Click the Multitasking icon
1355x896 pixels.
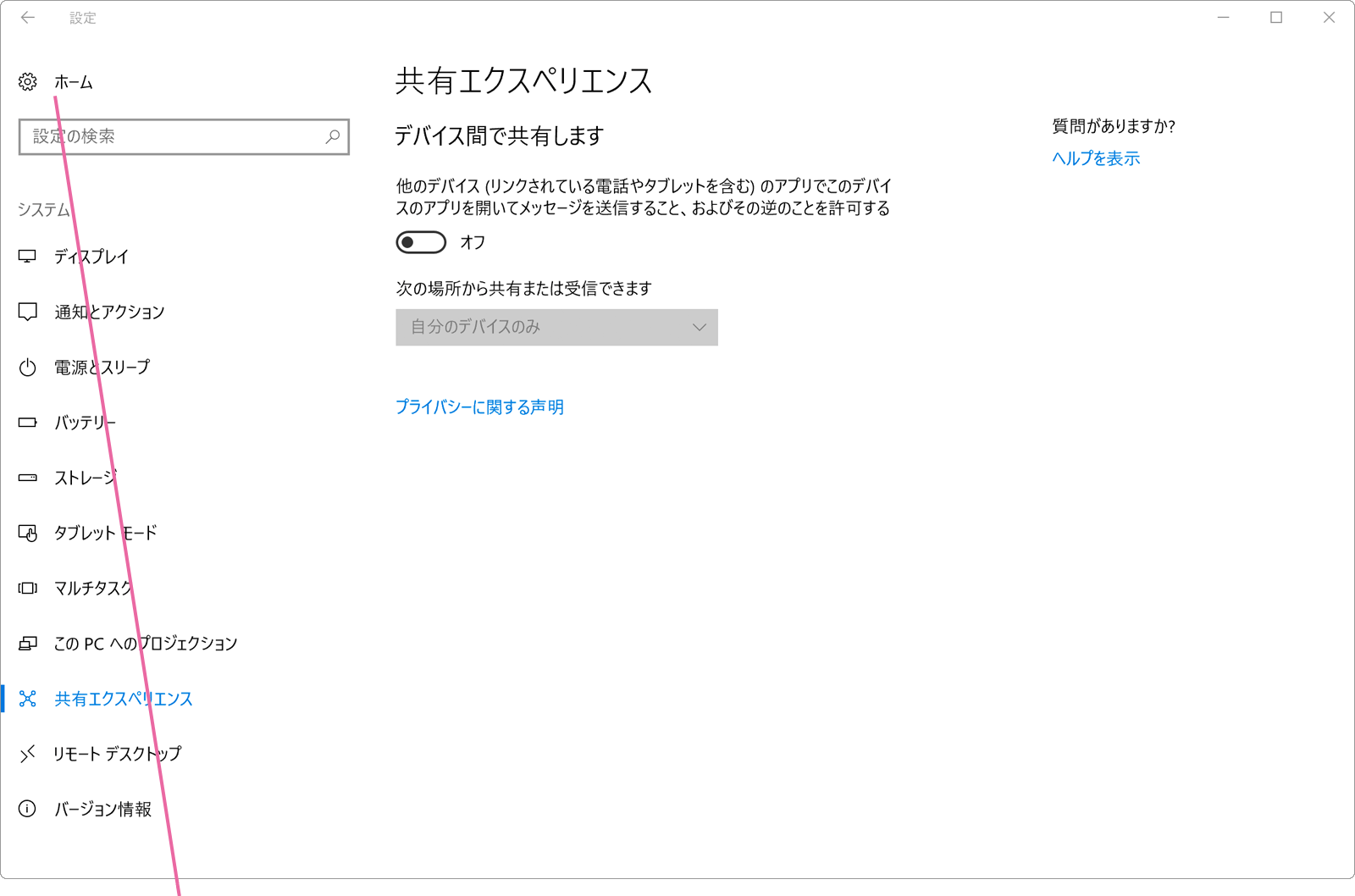28,588
